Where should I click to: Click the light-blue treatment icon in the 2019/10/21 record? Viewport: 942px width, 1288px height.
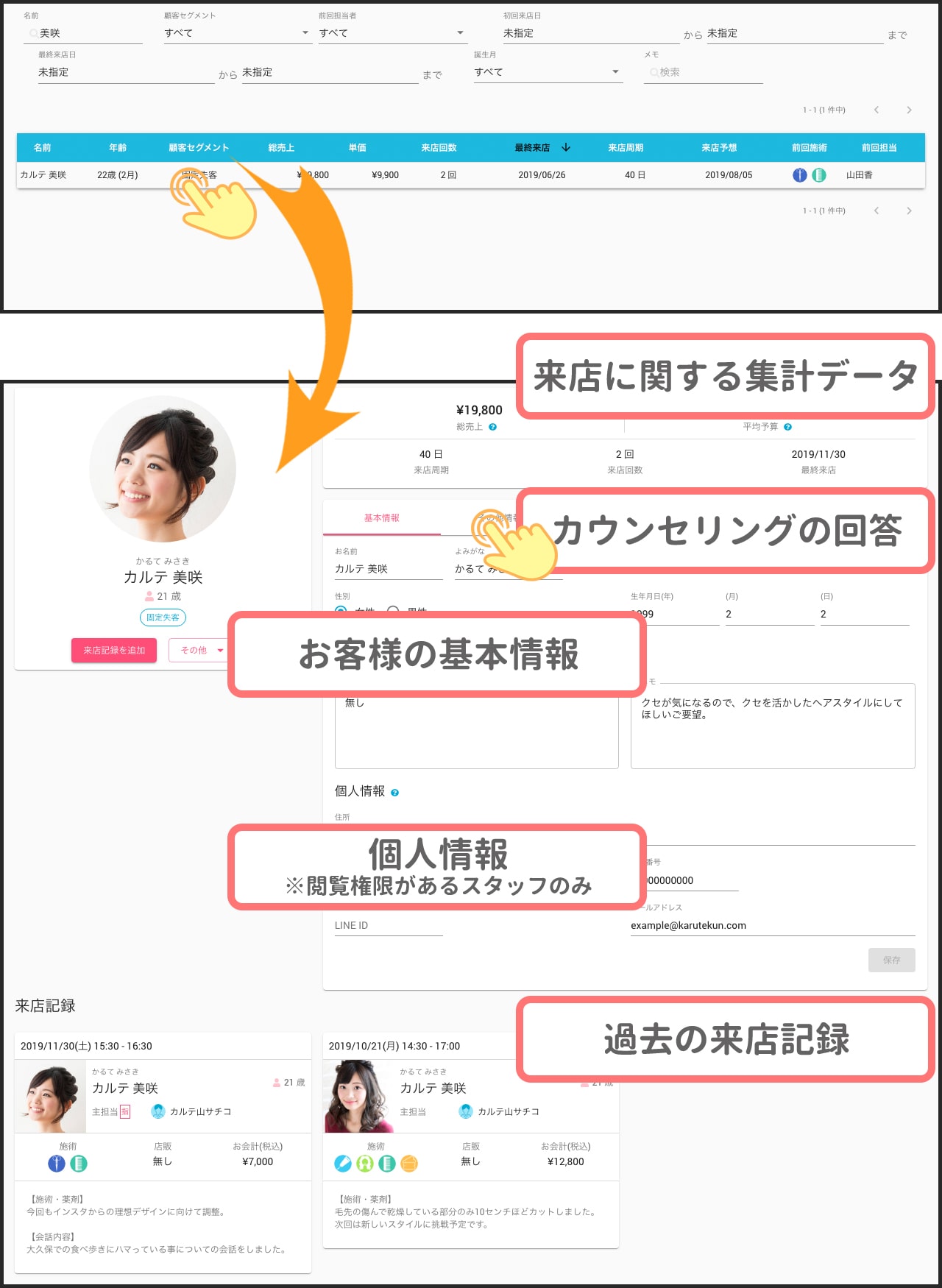(x=343, y=1164)
